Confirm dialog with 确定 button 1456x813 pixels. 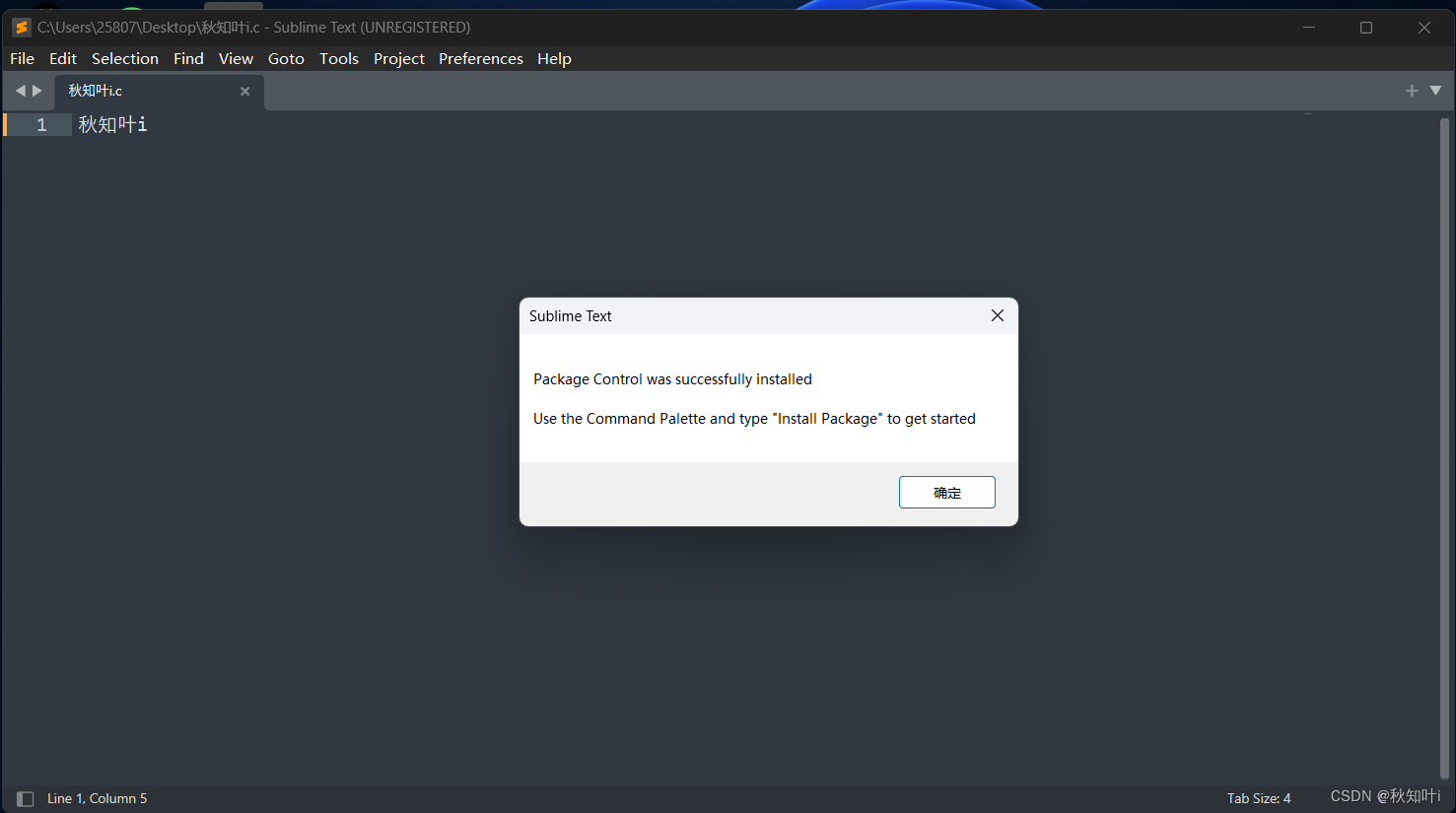[x=947, y=493]
